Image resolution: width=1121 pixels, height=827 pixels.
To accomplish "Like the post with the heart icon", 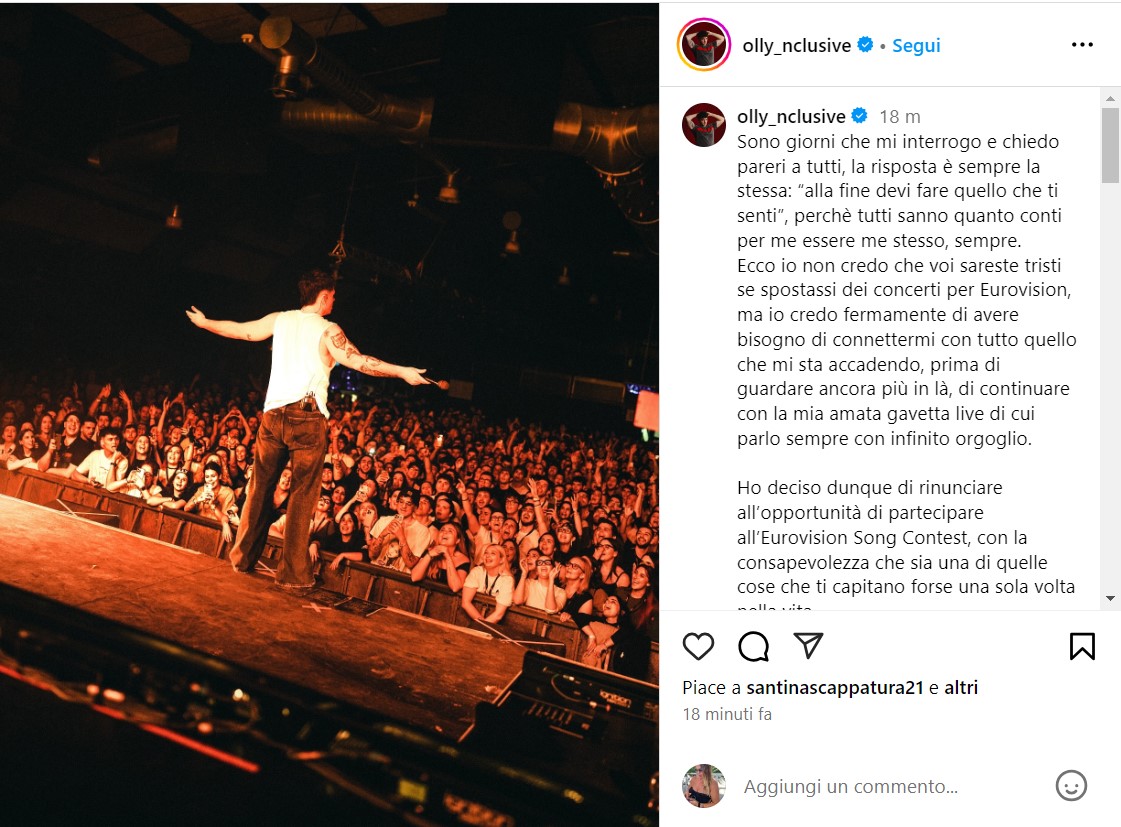I will (698, 646).
